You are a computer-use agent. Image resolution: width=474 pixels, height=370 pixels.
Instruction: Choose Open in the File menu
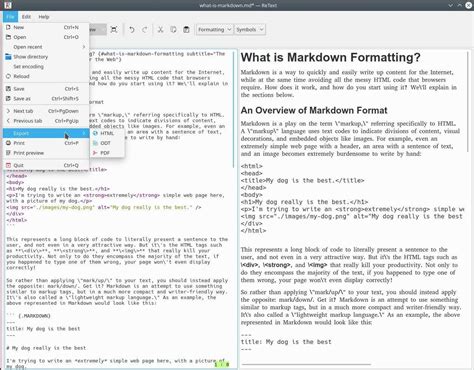pyautogui.click(x=46, y=37)
